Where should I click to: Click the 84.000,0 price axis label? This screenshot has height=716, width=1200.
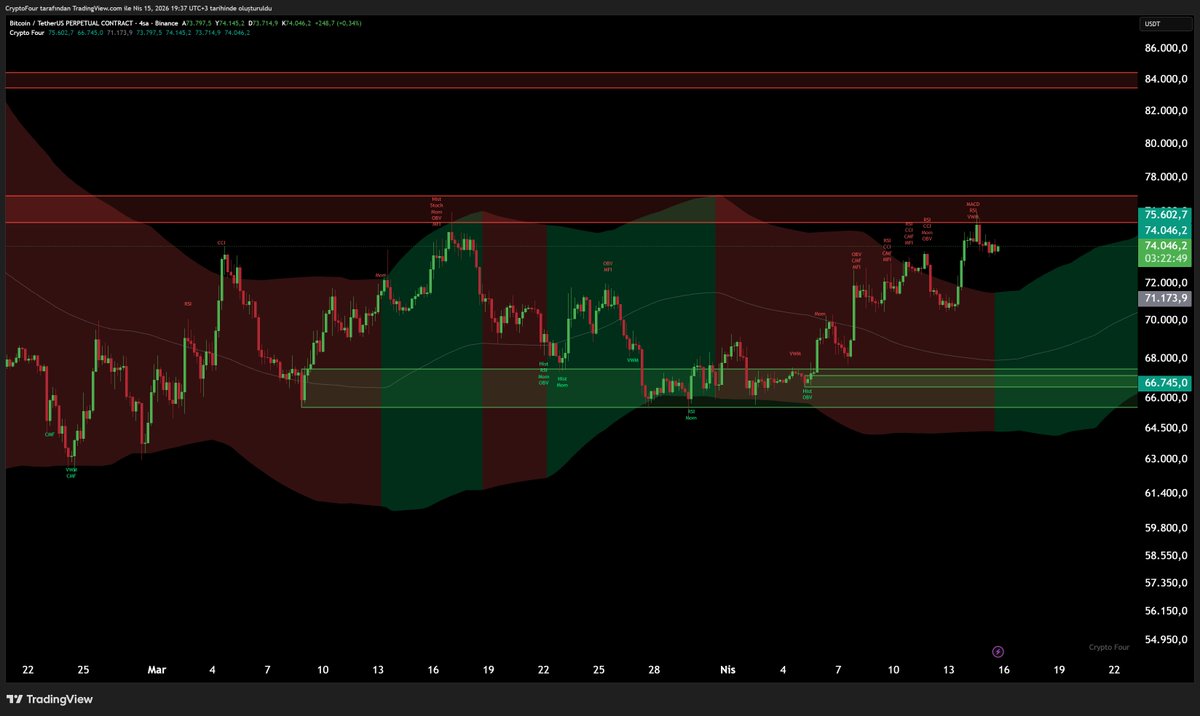[1166, 80]
